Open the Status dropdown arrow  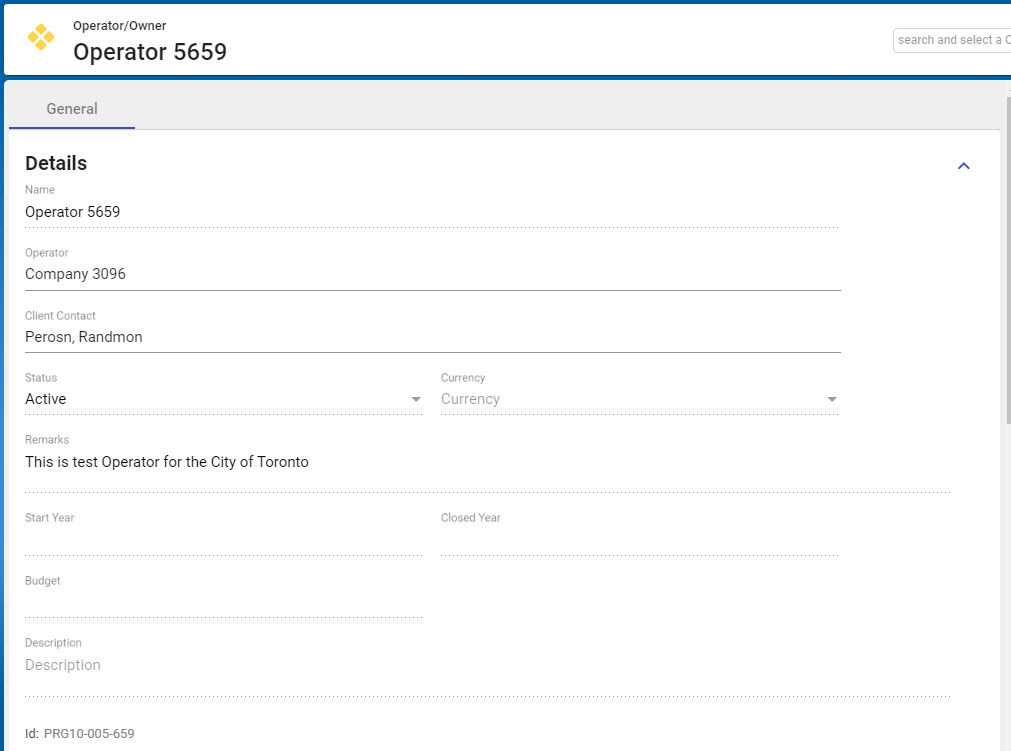pyautogui.click(x=416, y=400)
